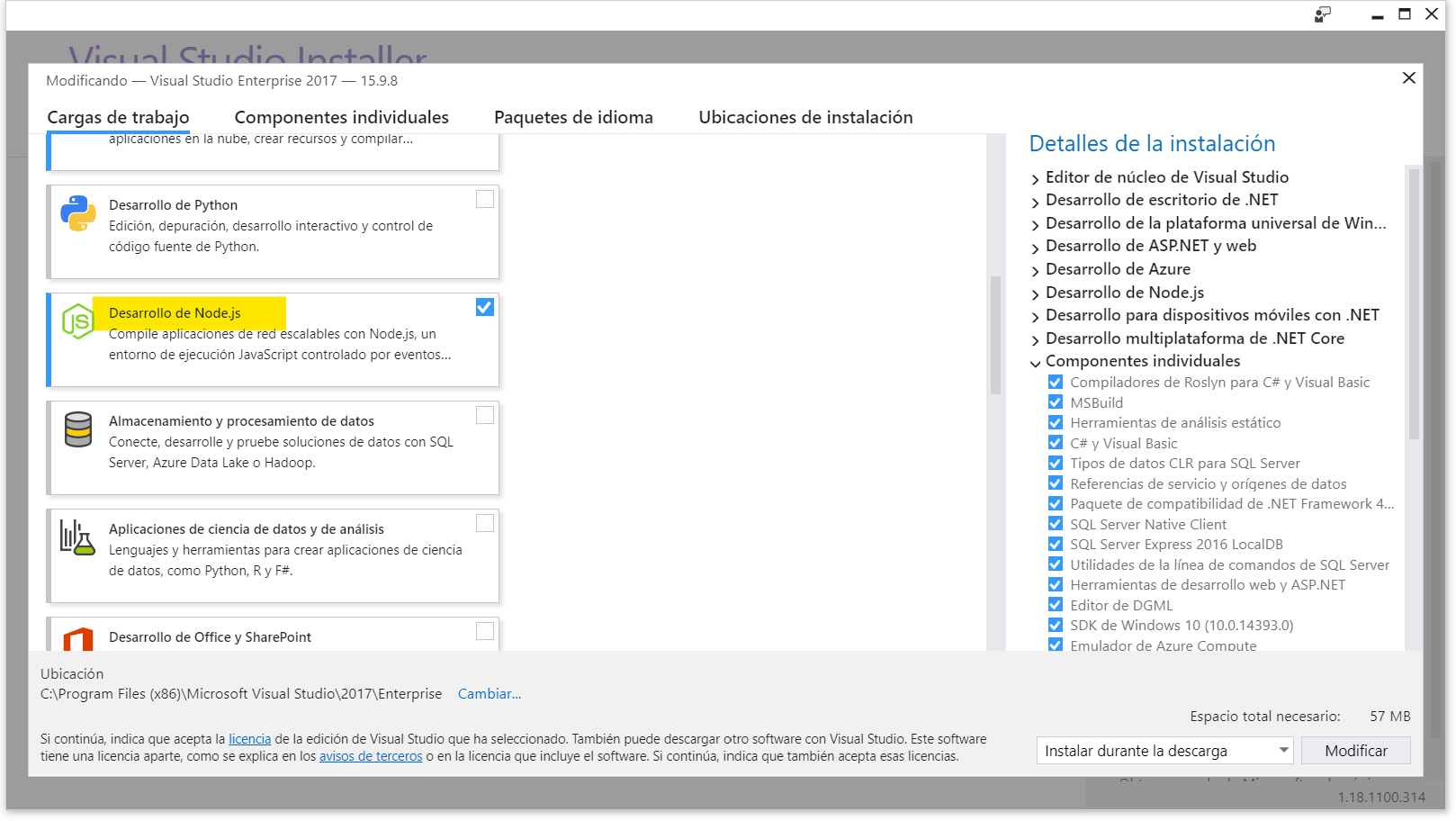Uncheck C# y Visual Basic component
Image resolution: width=1456 pixels, height=821 pixels.
pyautogui.click(x=1056, y=443)
